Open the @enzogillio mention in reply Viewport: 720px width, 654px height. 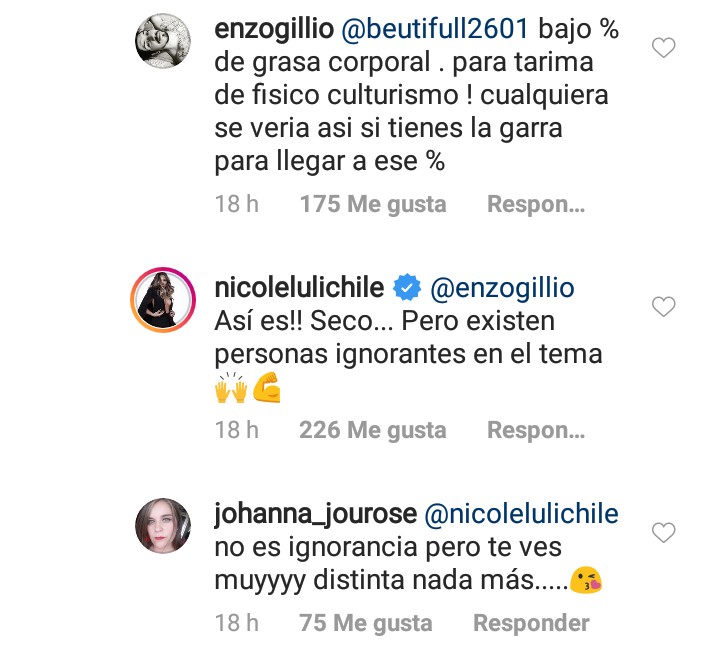click(x=501, y=289)
